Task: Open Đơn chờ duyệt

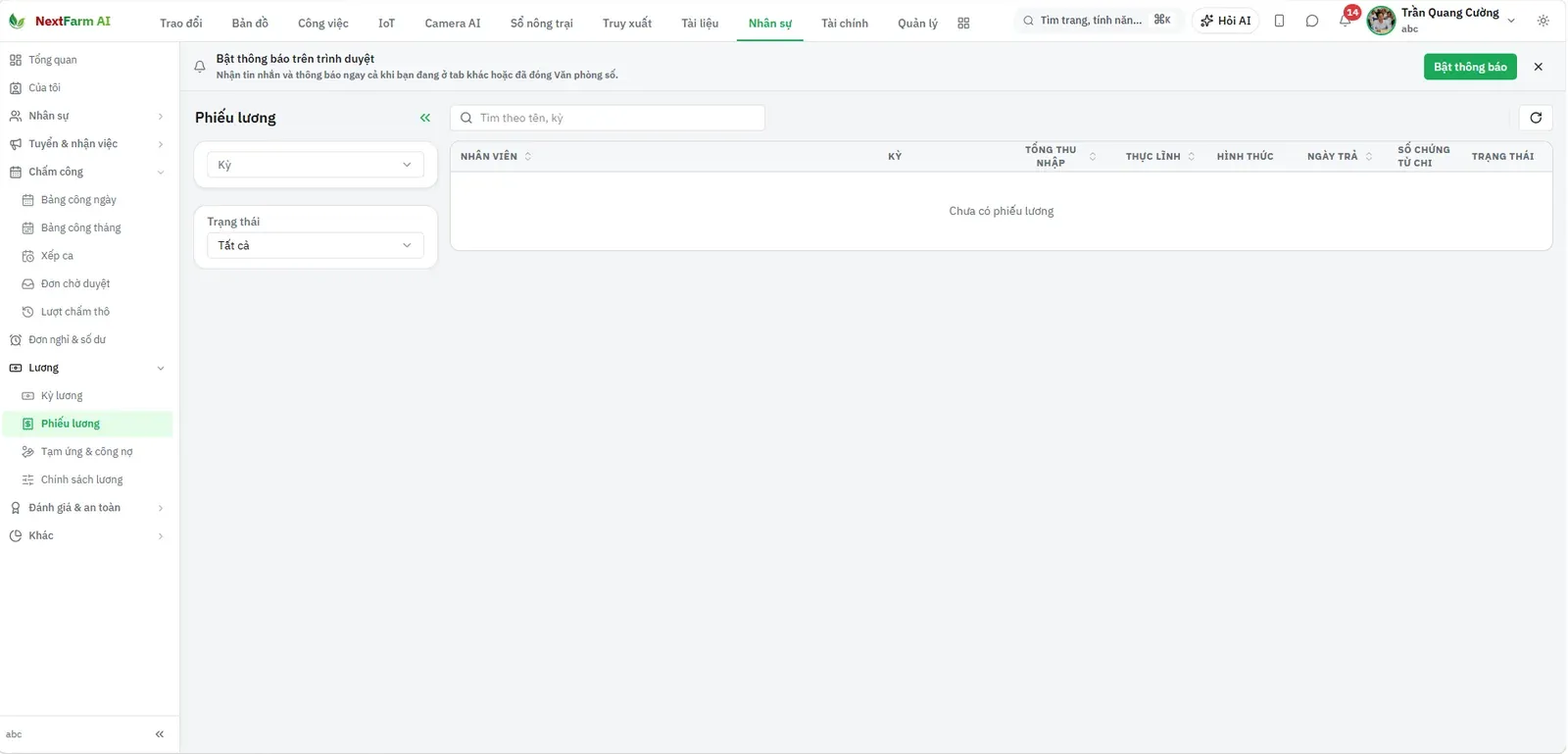Action: (88, 283)
